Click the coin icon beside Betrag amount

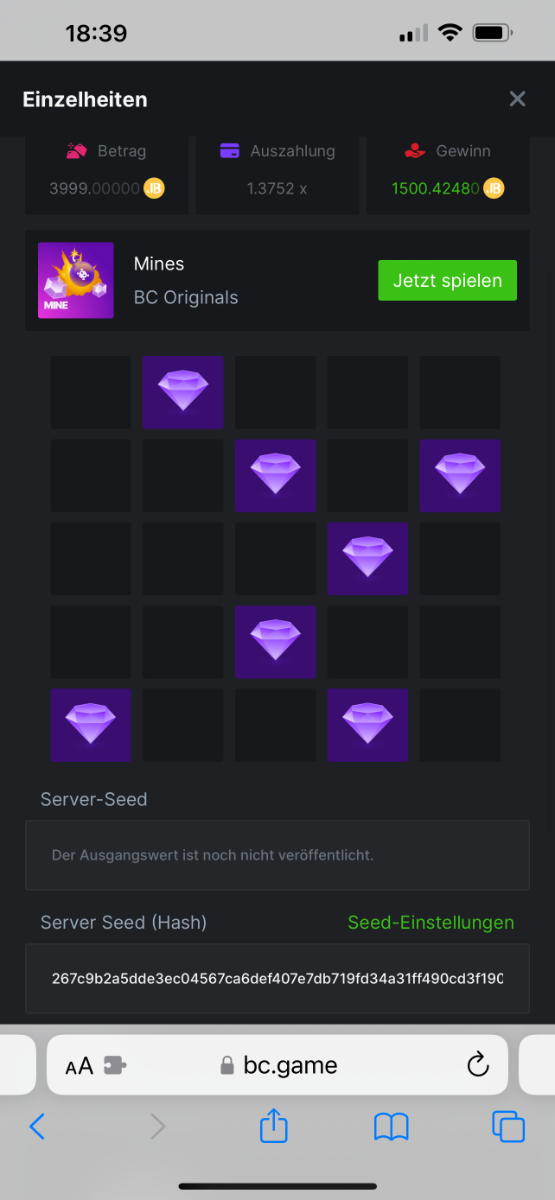coord(154,188)
